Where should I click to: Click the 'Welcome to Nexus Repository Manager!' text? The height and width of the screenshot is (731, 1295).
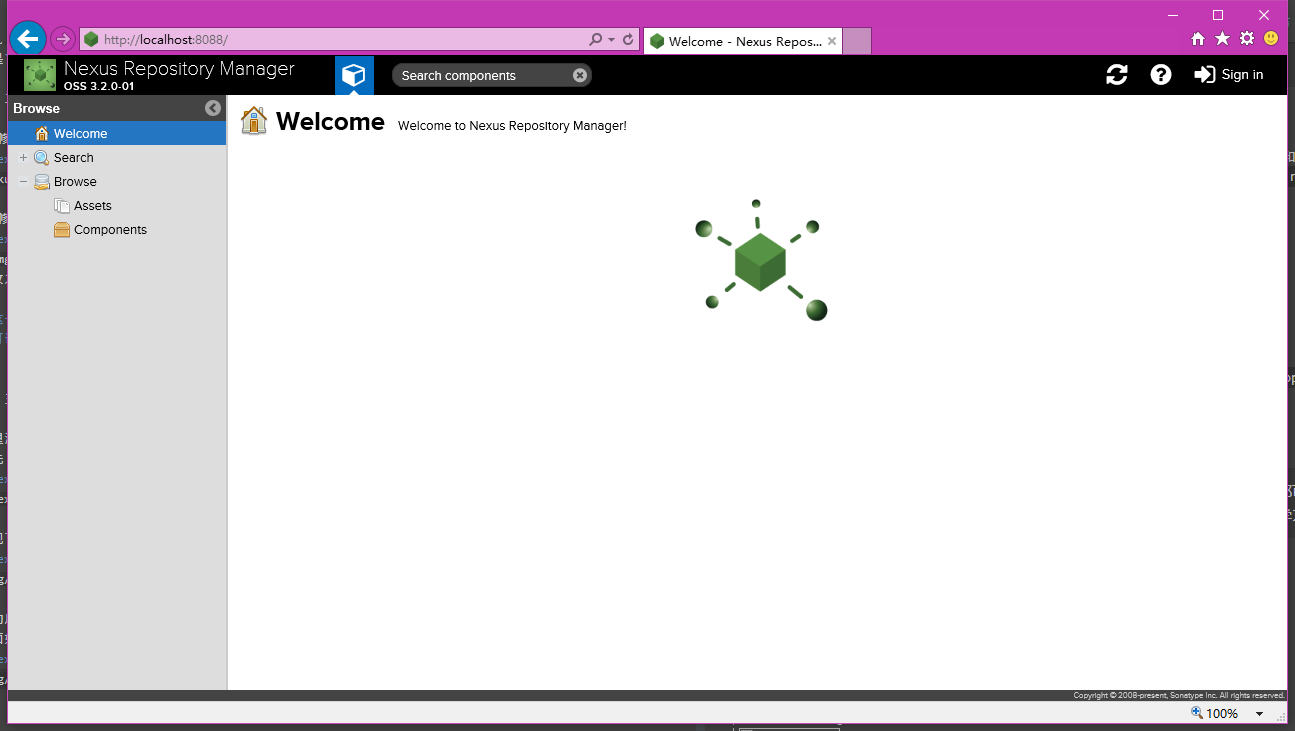(x=512, y=126)
